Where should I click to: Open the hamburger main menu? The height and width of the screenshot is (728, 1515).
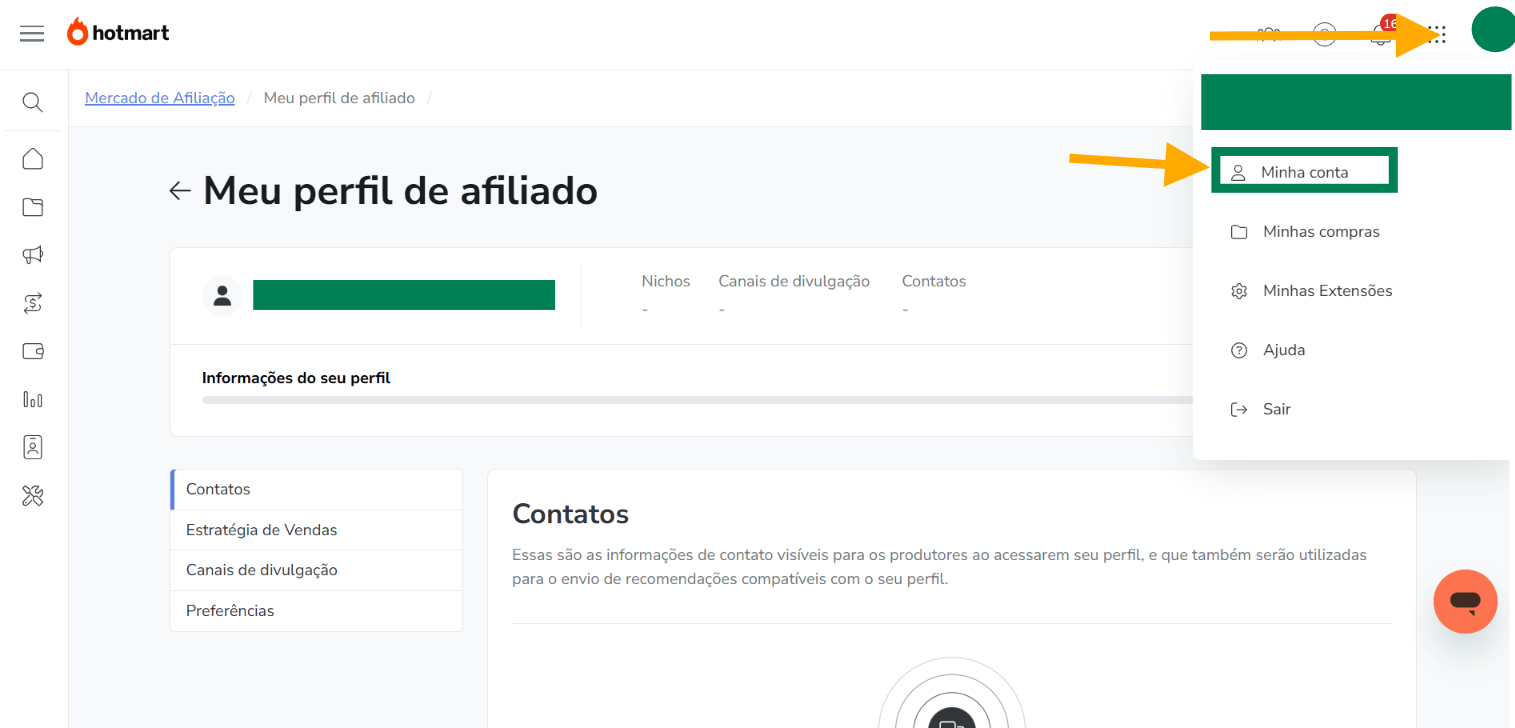[32, 34]
